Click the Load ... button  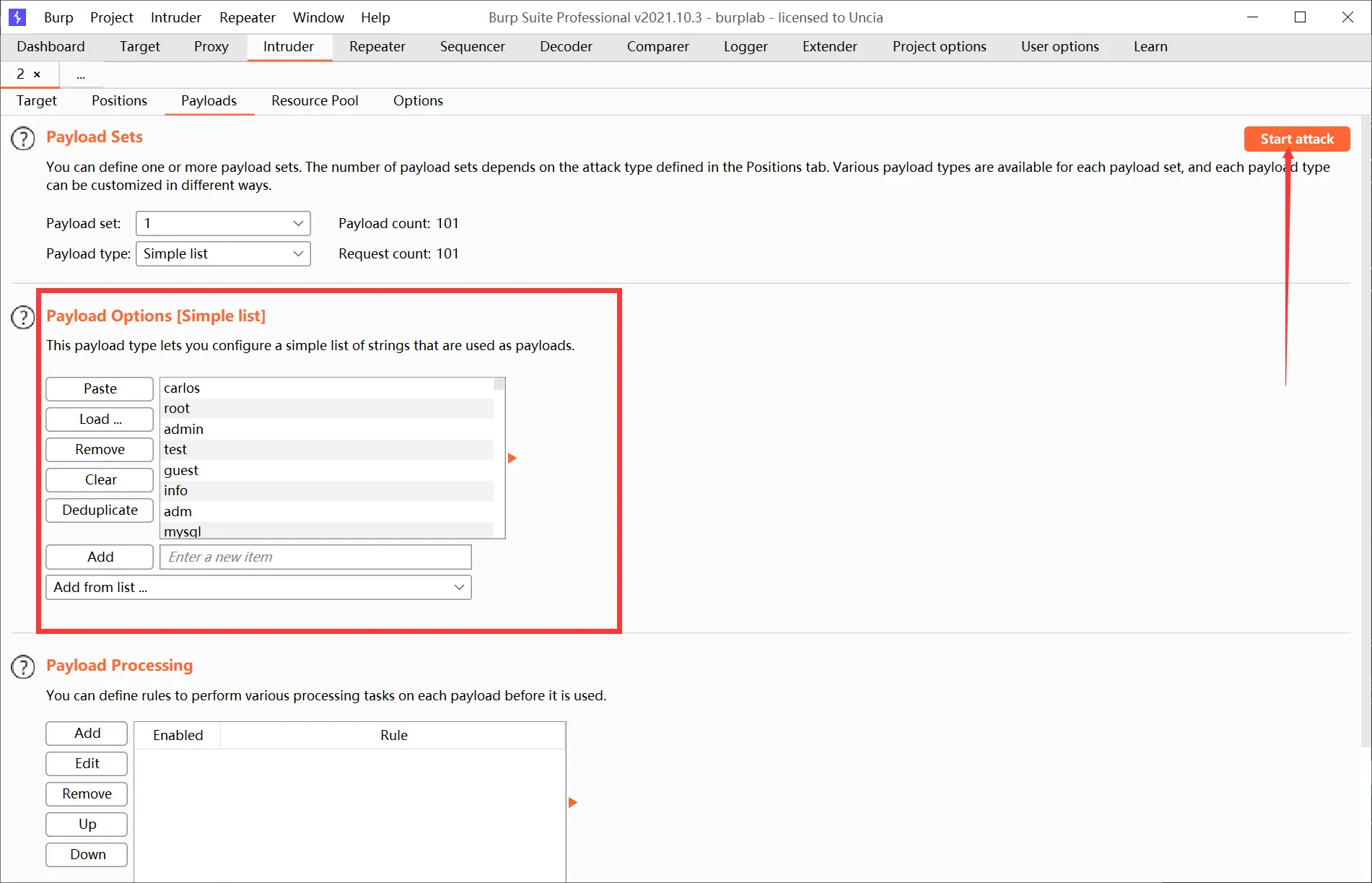(x=100, y=419)
